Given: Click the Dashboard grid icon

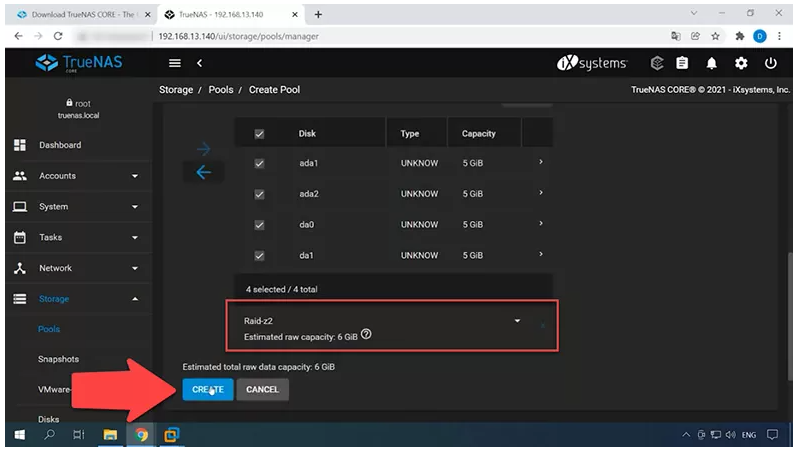Looking at the screenshot, I should (x=20, y=145).
